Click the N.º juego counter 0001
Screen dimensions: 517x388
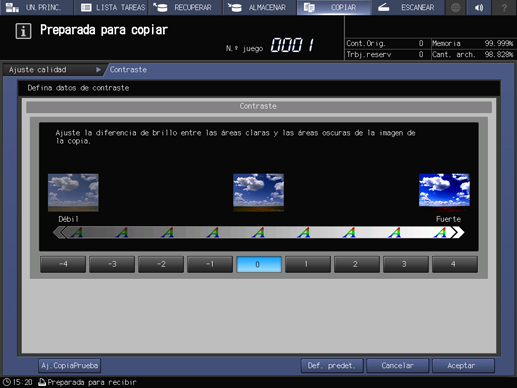click(292, 45)
